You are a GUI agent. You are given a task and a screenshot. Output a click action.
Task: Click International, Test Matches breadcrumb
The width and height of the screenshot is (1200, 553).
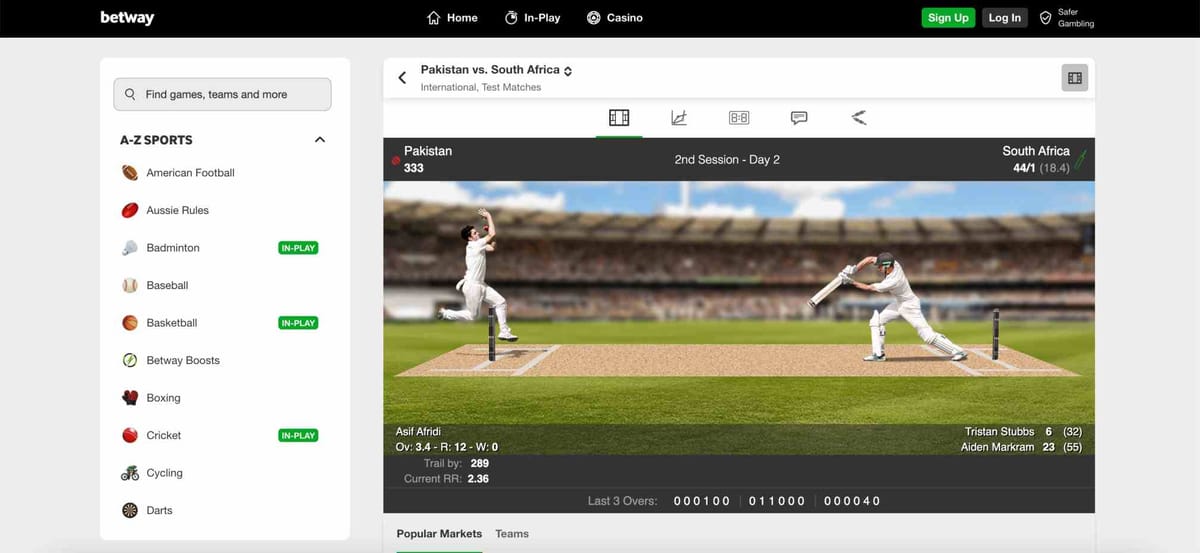point(481,87)
